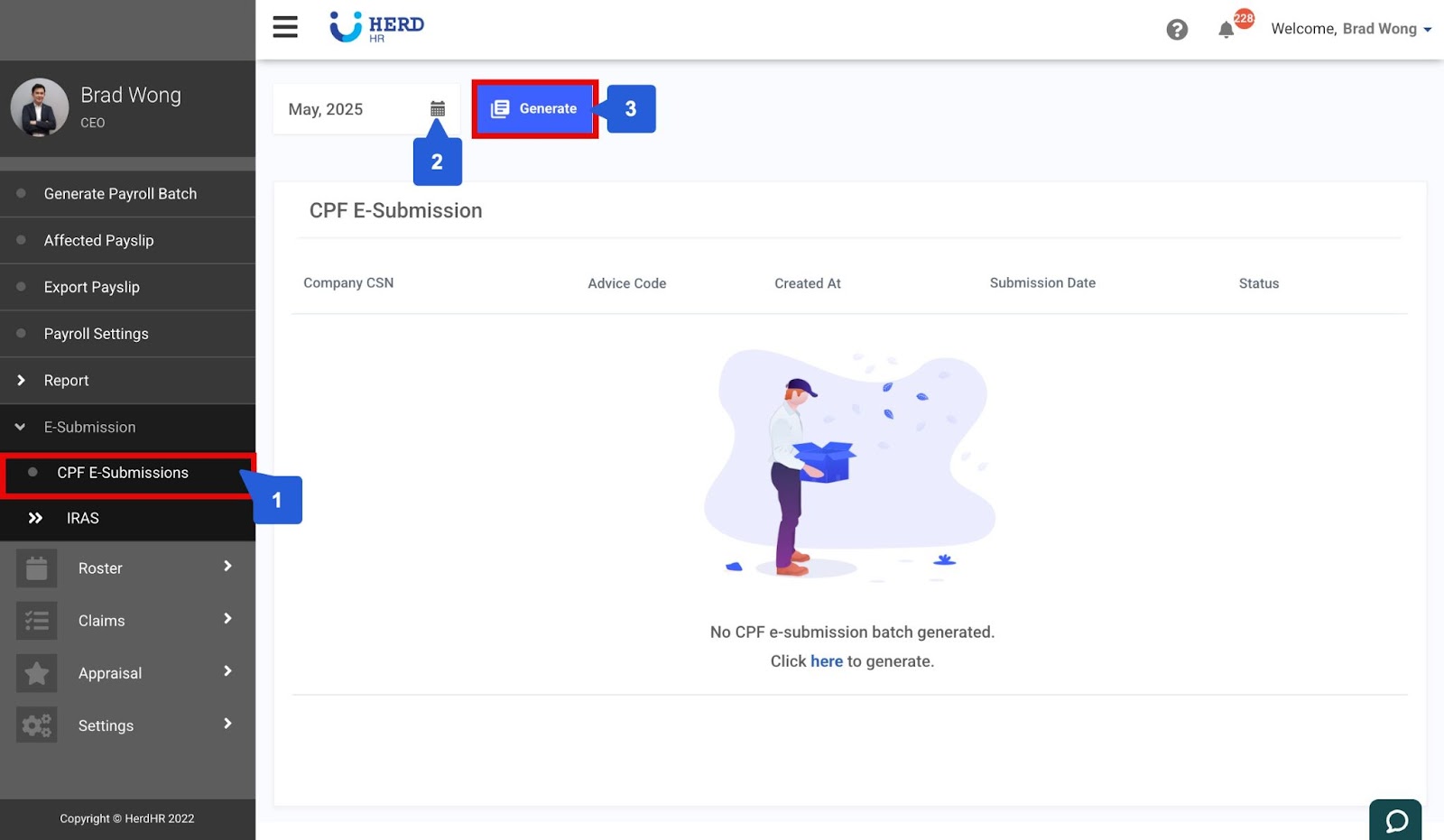Click the 'here' link to generate
The height and width of the screenshot is (840, 1444).
tap(826, 661)
